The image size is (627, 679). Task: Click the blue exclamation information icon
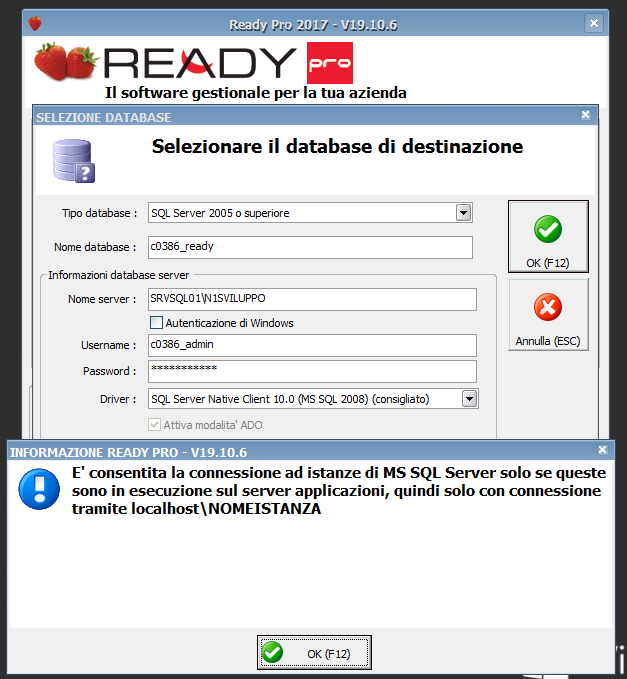coord(39,489)
